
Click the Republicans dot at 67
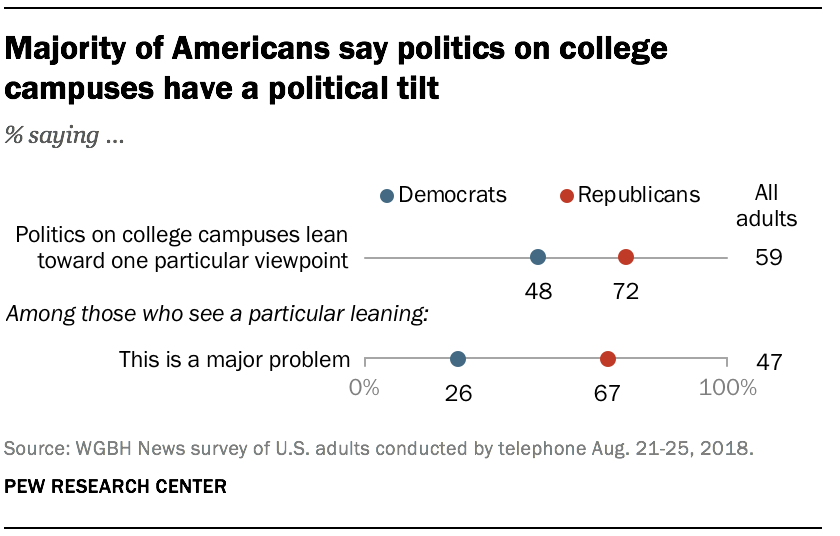[607, 359]
